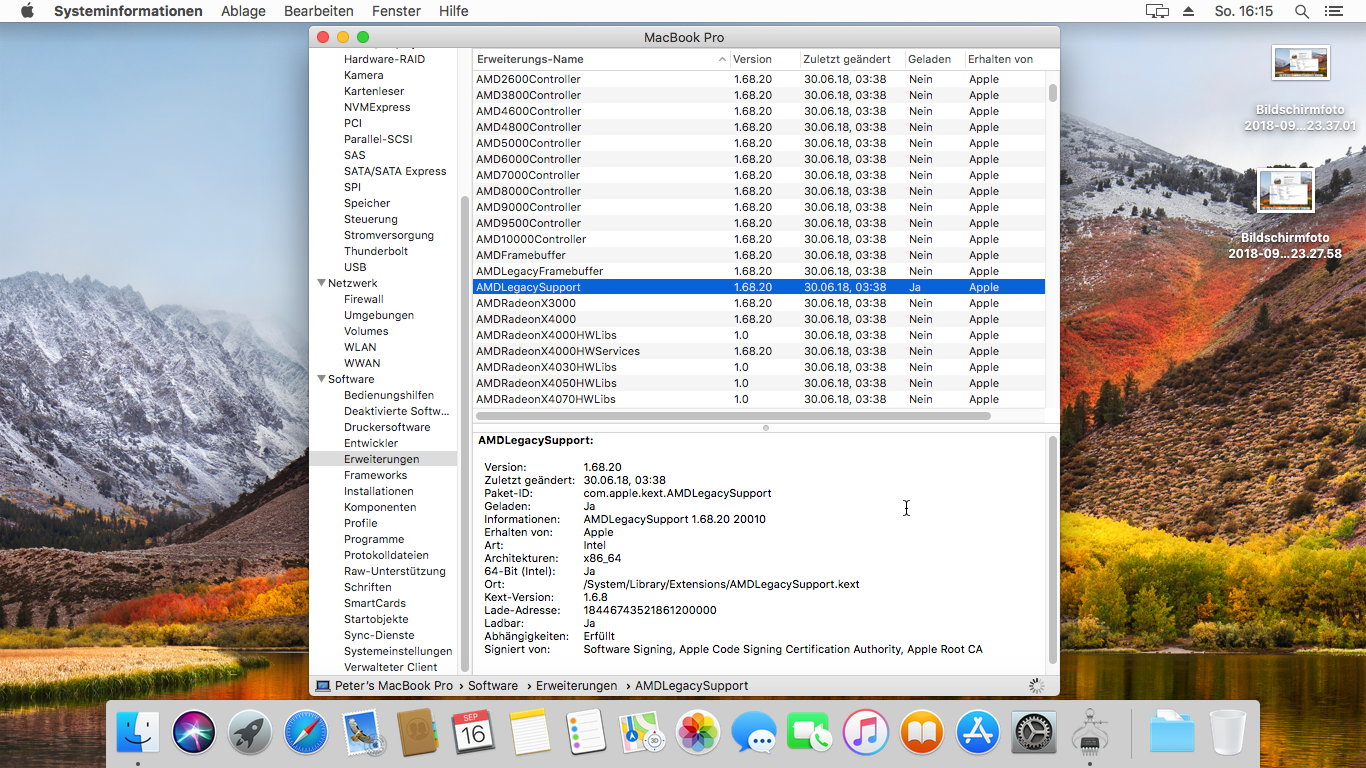
Task: Open the App Store dock icon
Action: 978,734
